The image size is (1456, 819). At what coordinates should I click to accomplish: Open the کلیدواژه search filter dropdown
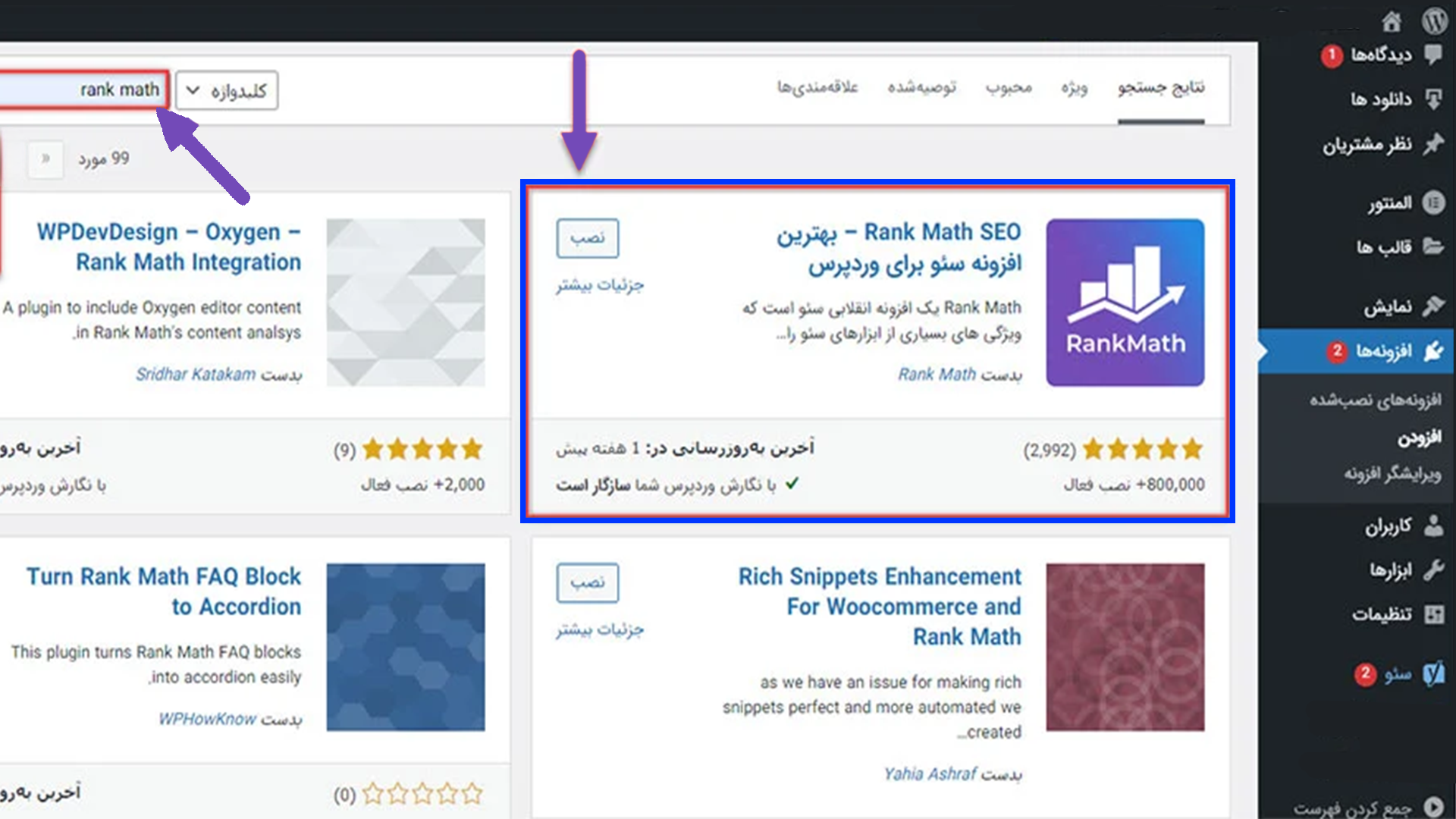coord(226,89)
